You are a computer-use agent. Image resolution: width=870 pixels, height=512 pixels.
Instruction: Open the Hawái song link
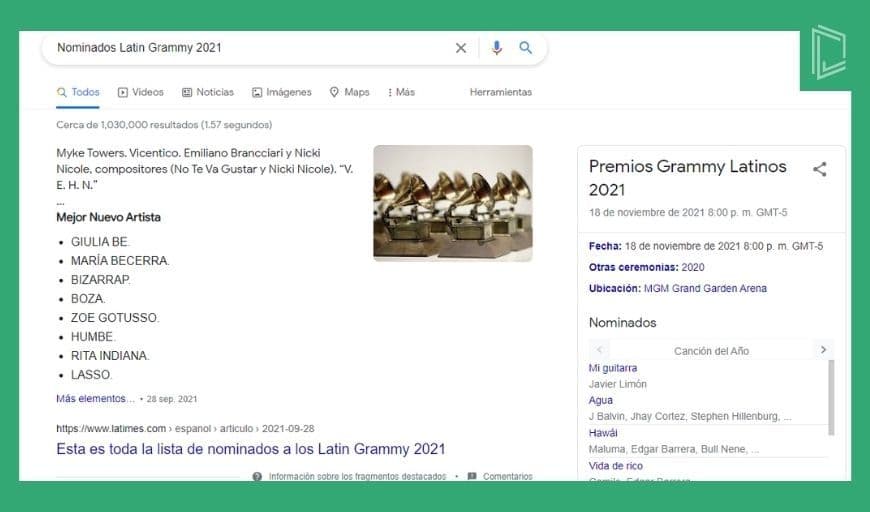[x=603, y=433]
